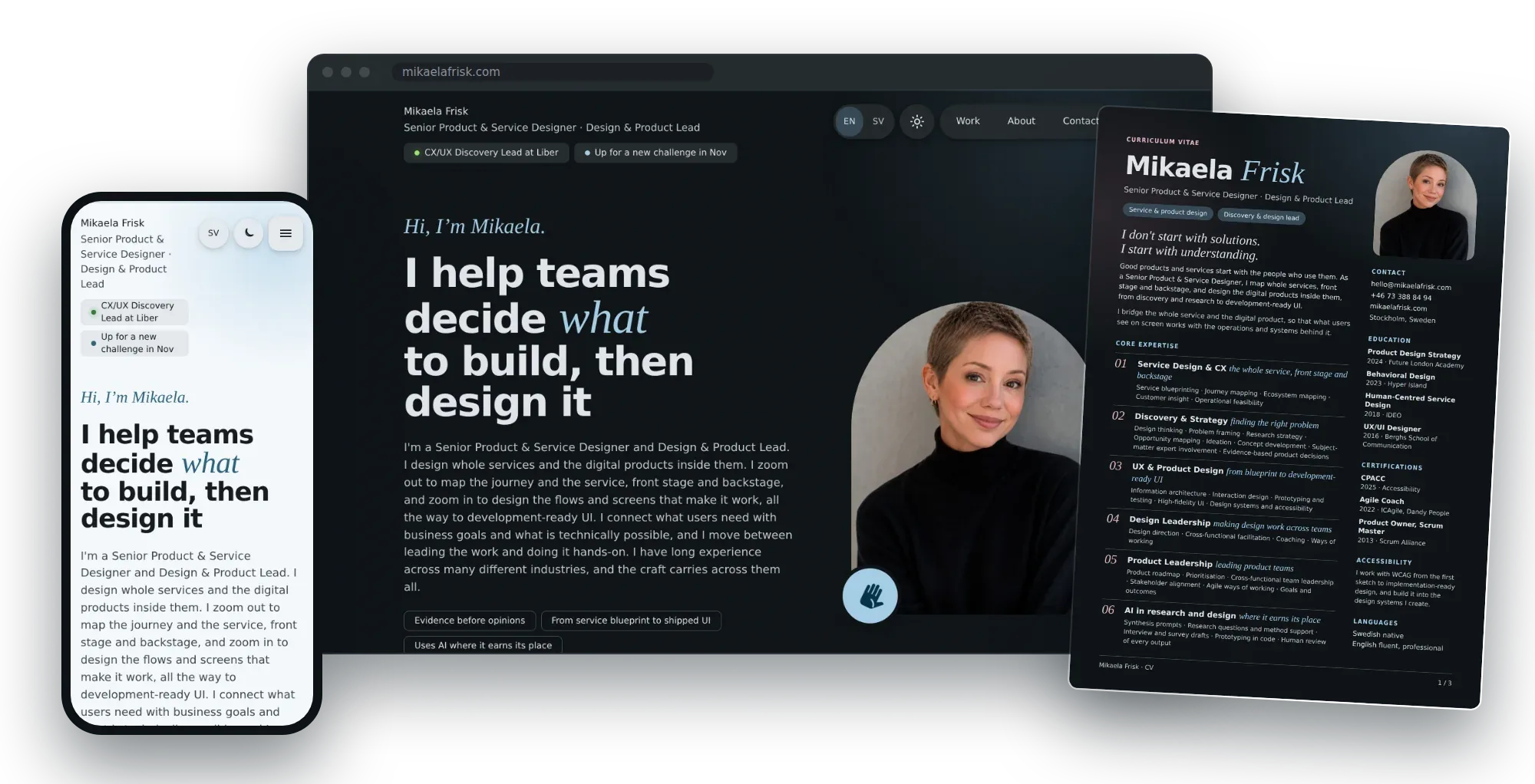
Task: Click the 'Service Design & CX' expertise heading
Action: click(1181, 366)
